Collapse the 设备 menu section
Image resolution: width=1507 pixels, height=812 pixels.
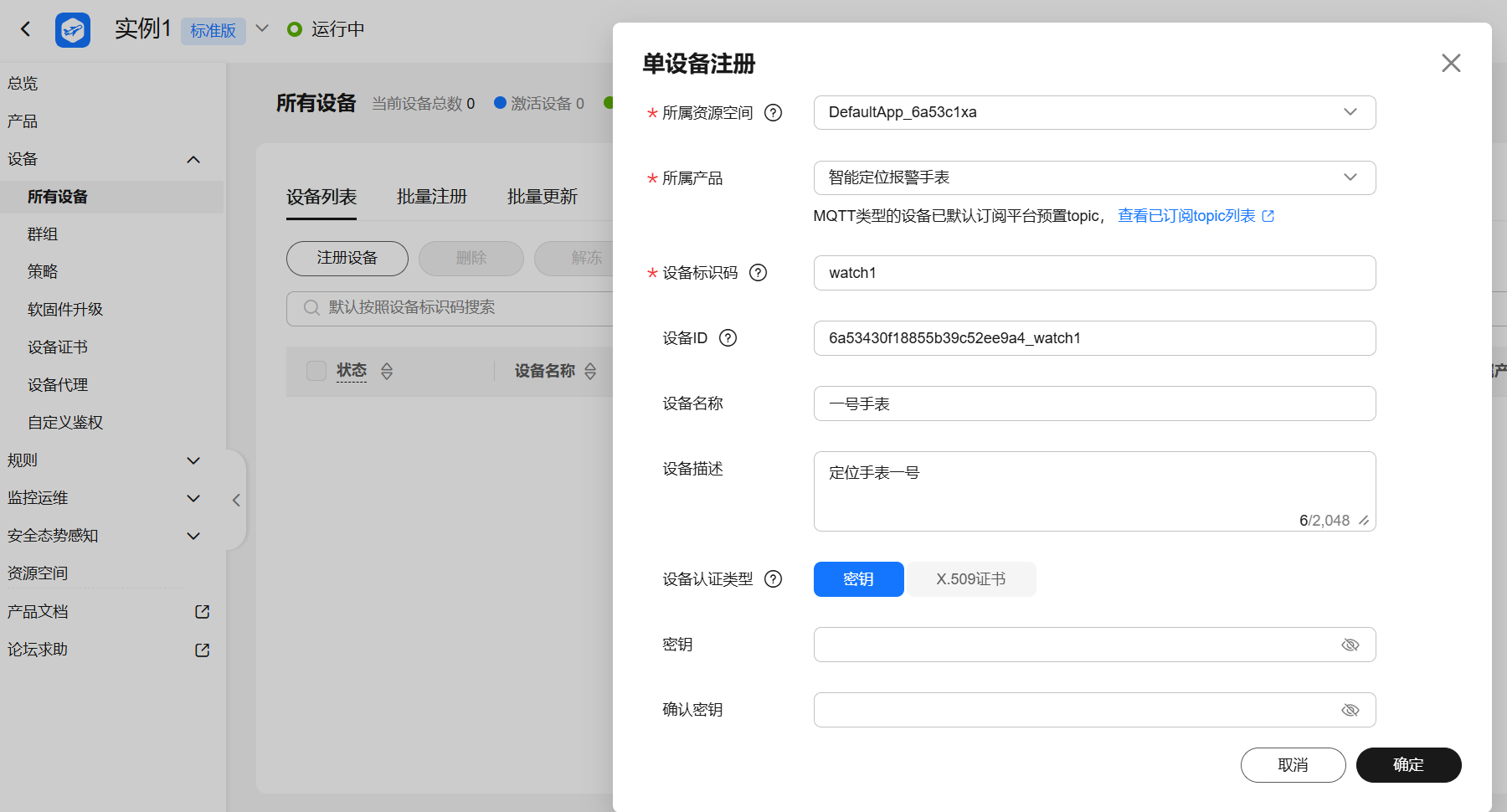click(193, 160)
